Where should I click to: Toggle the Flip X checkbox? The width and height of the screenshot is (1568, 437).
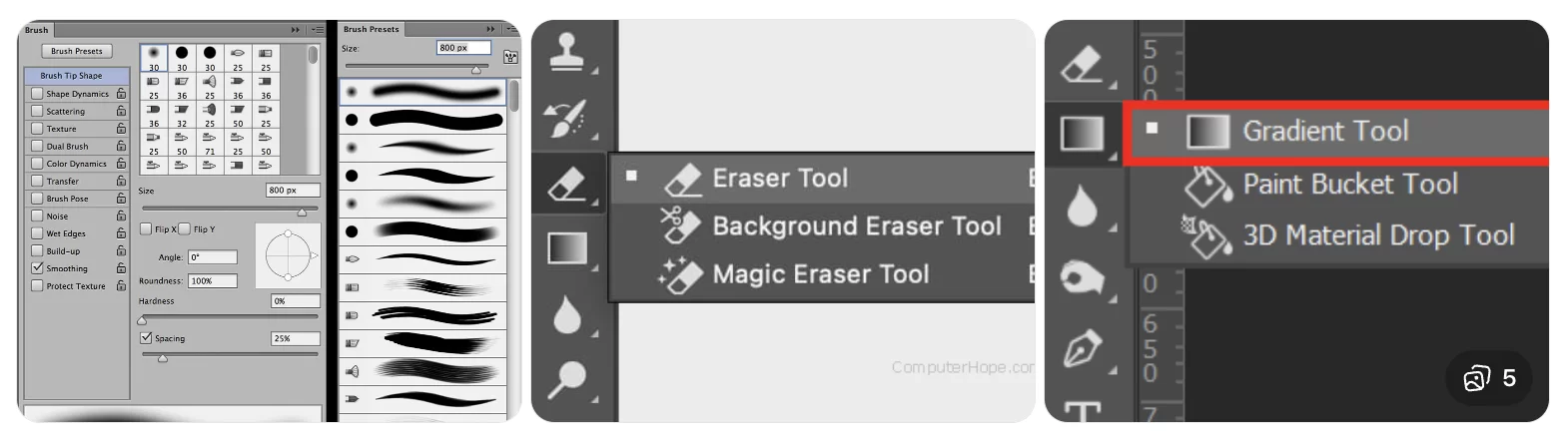(x=146, y=228)
